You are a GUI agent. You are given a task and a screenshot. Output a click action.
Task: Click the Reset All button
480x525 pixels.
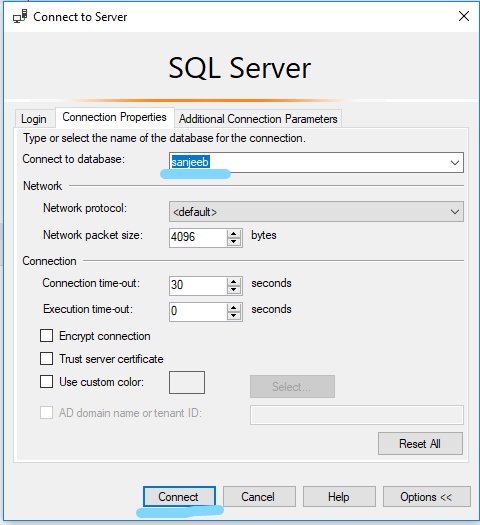(x=420, y=444)
